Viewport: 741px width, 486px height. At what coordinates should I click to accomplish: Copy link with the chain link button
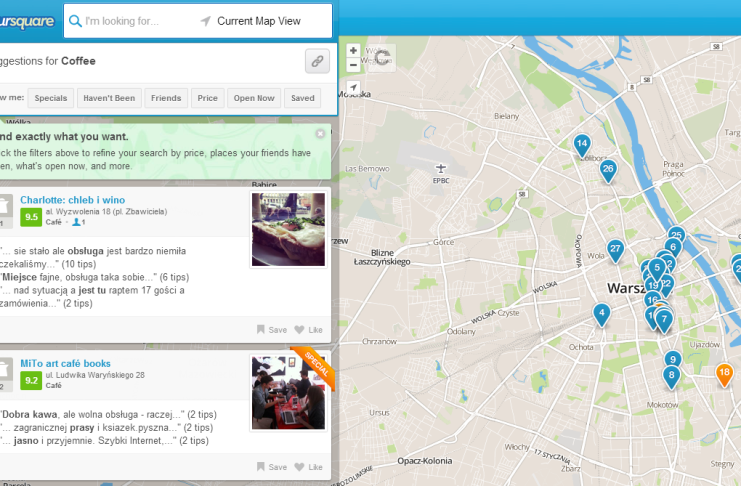point(317,61)
